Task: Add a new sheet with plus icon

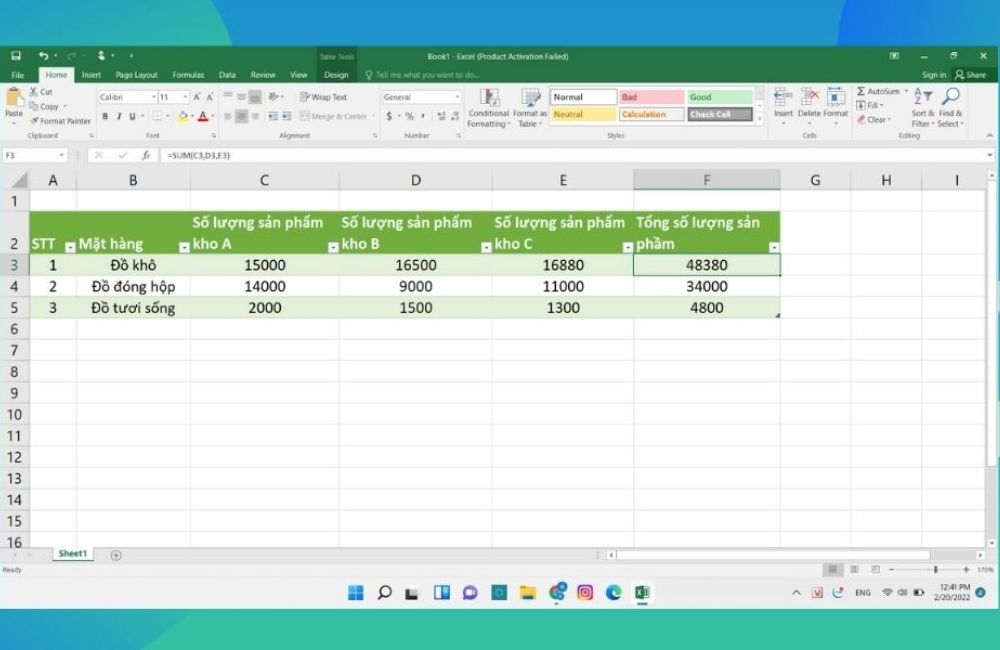Action: [x=115, y=555]
